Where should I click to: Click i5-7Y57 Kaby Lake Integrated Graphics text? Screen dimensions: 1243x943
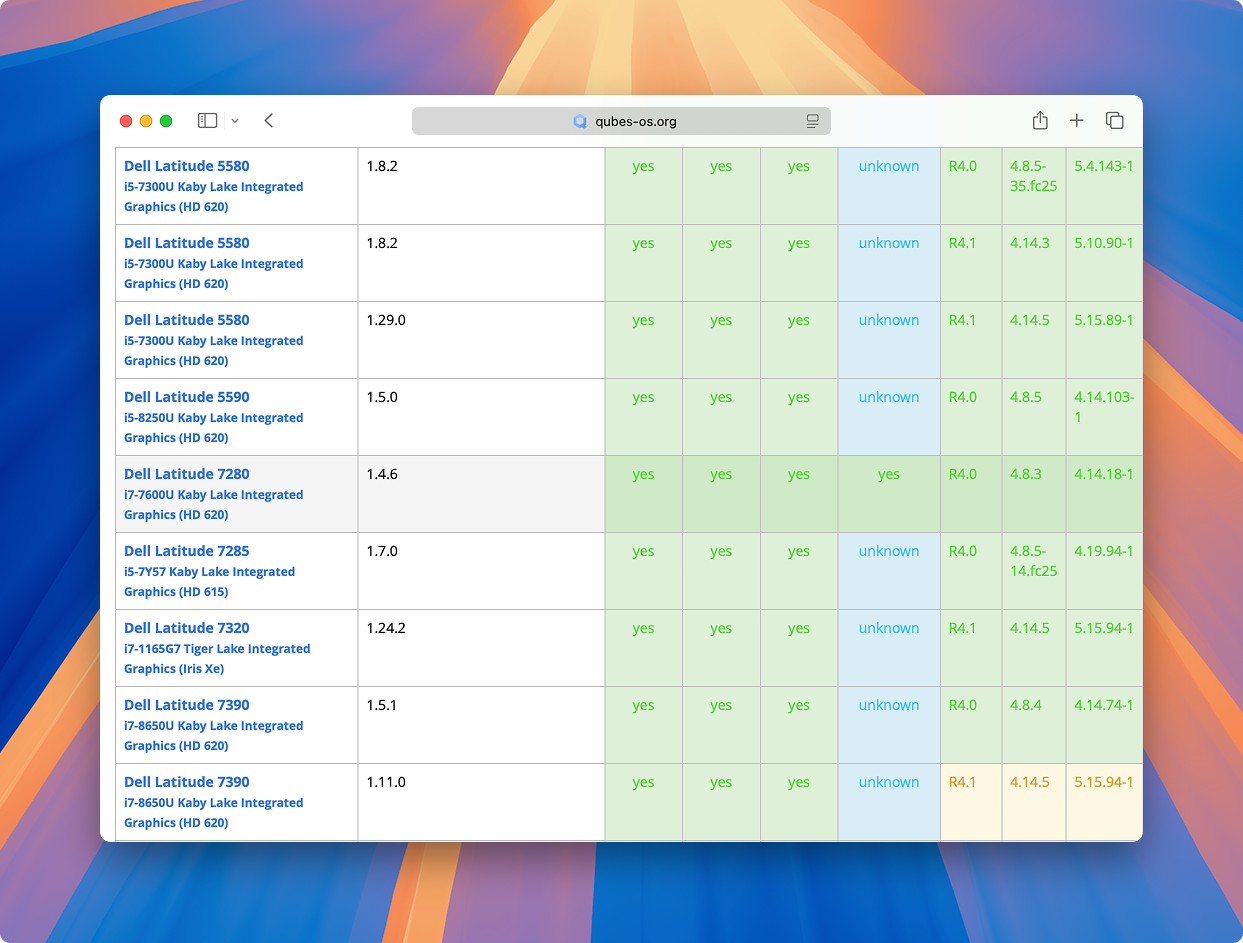click(x=210, y=582)
